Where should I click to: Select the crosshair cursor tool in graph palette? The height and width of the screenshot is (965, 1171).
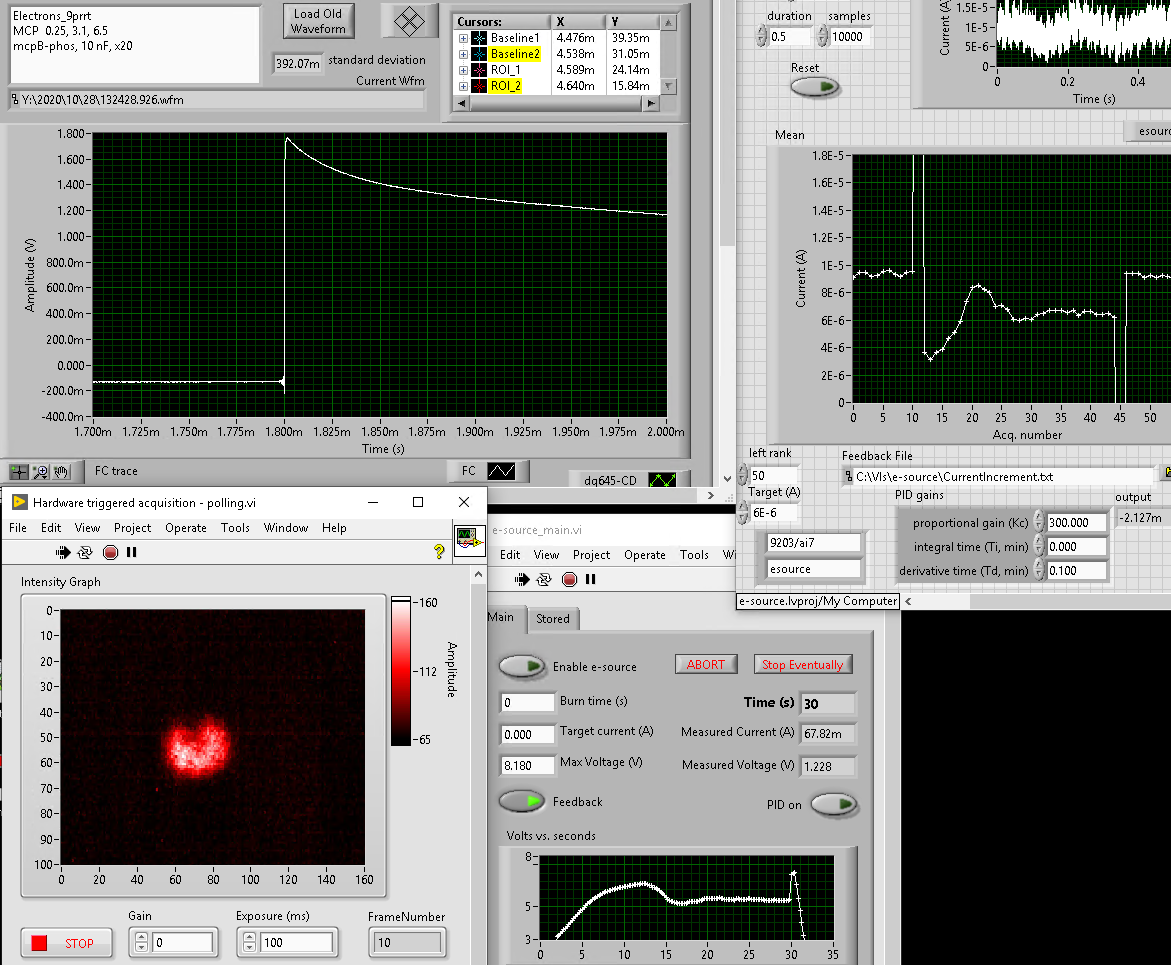tap(19, 471)
